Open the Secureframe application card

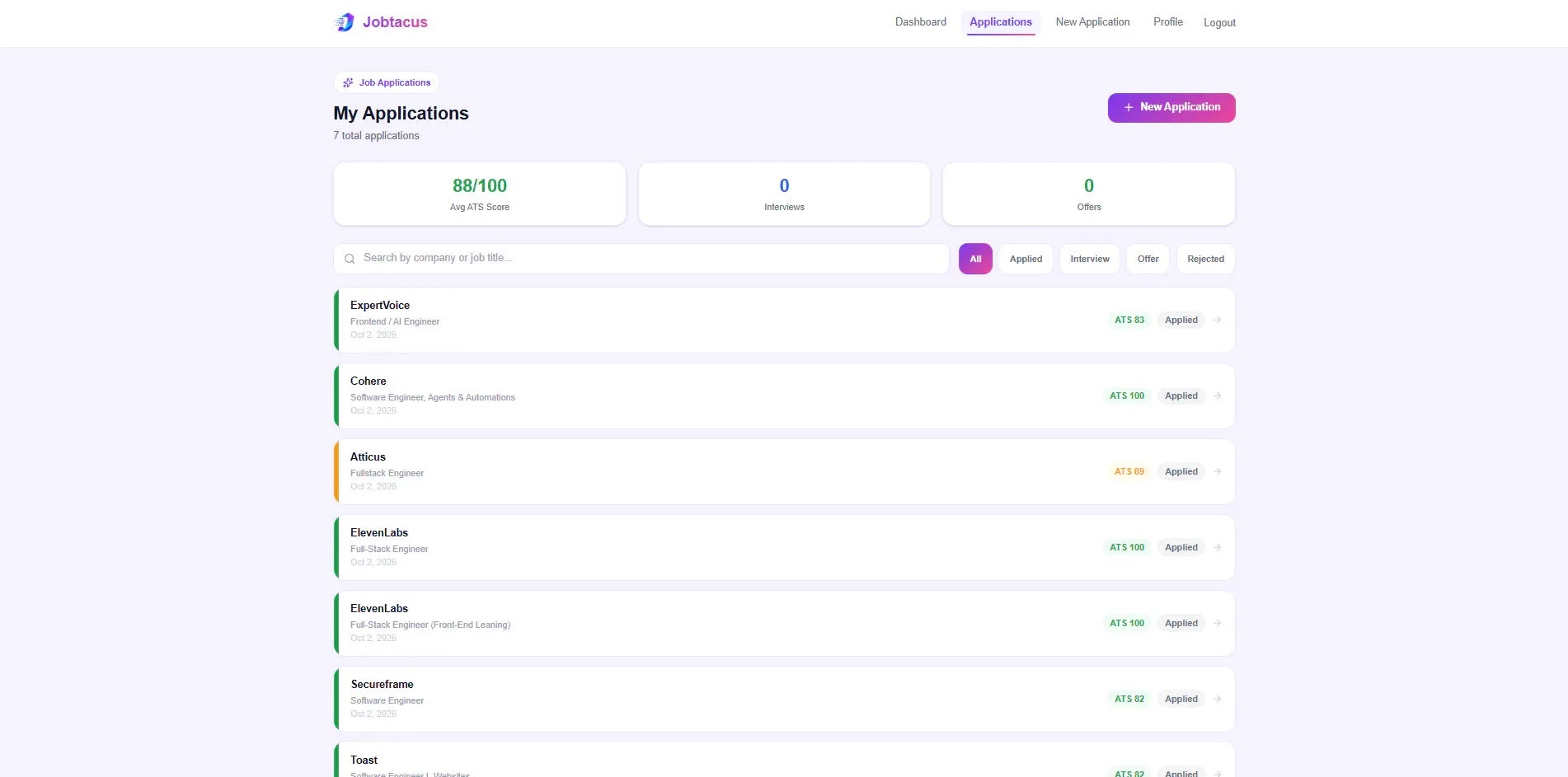[784, 699]
